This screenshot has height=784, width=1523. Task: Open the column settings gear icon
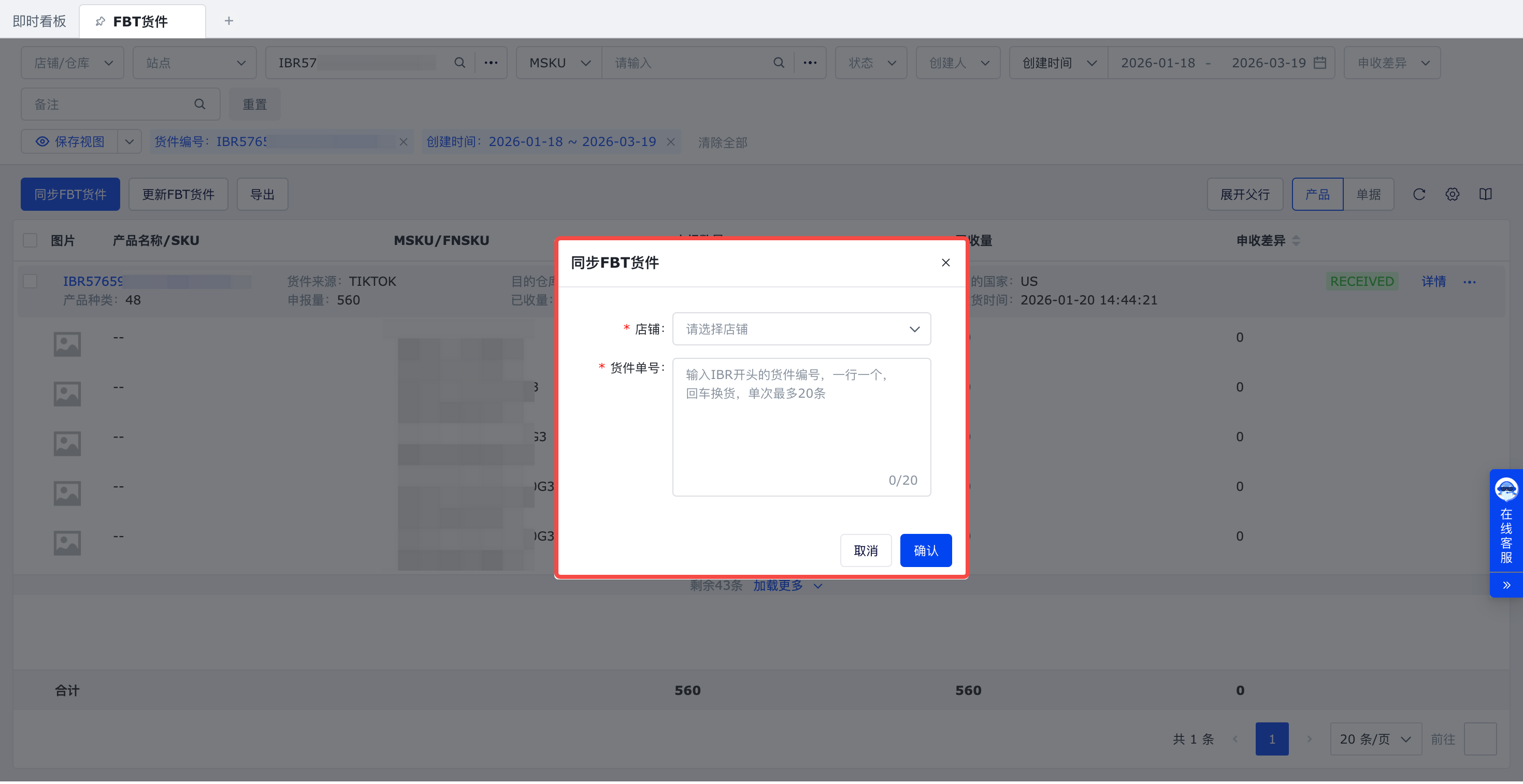(x=1452, y=194)
